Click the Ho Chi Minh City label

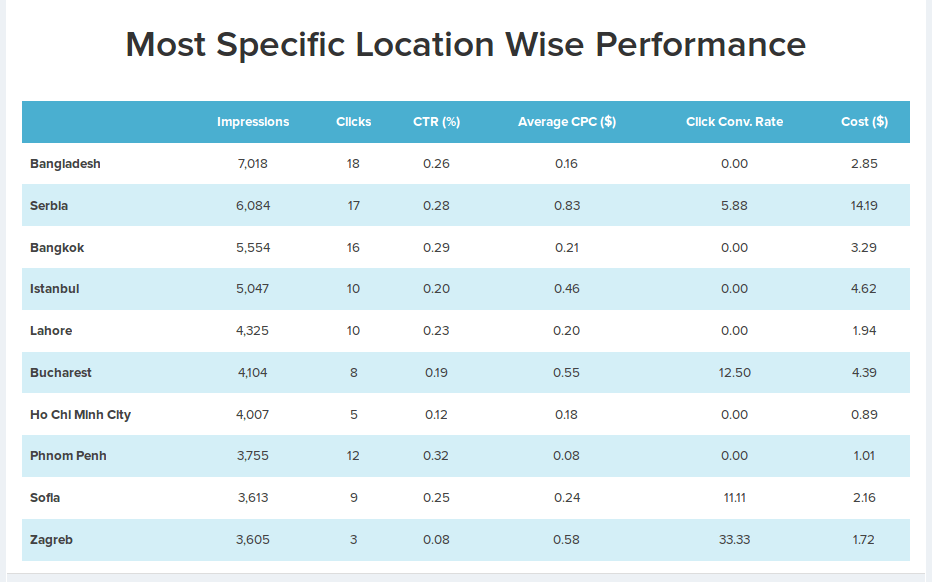[x=80, y=415]
